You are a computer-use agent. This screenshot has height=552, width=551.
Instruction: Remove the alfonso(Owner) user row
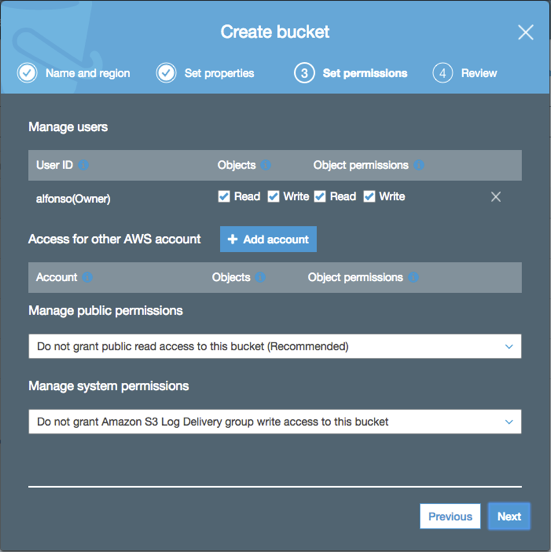496,197
